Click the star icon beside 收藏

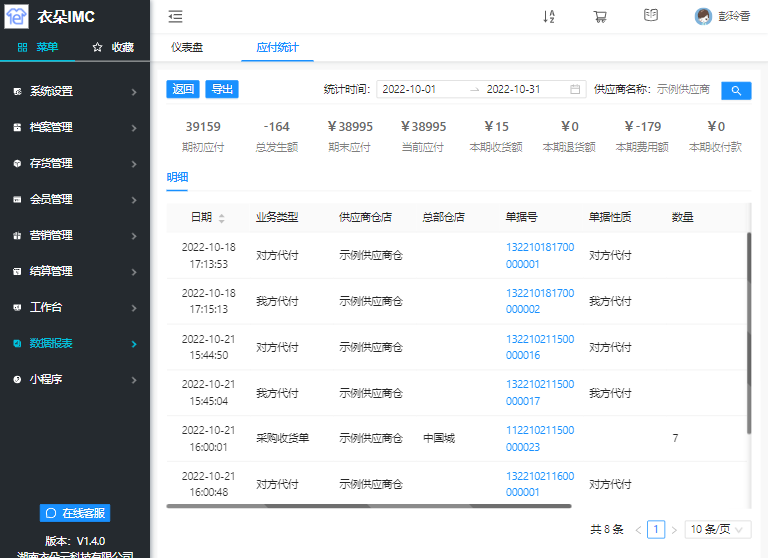point(97,47)
